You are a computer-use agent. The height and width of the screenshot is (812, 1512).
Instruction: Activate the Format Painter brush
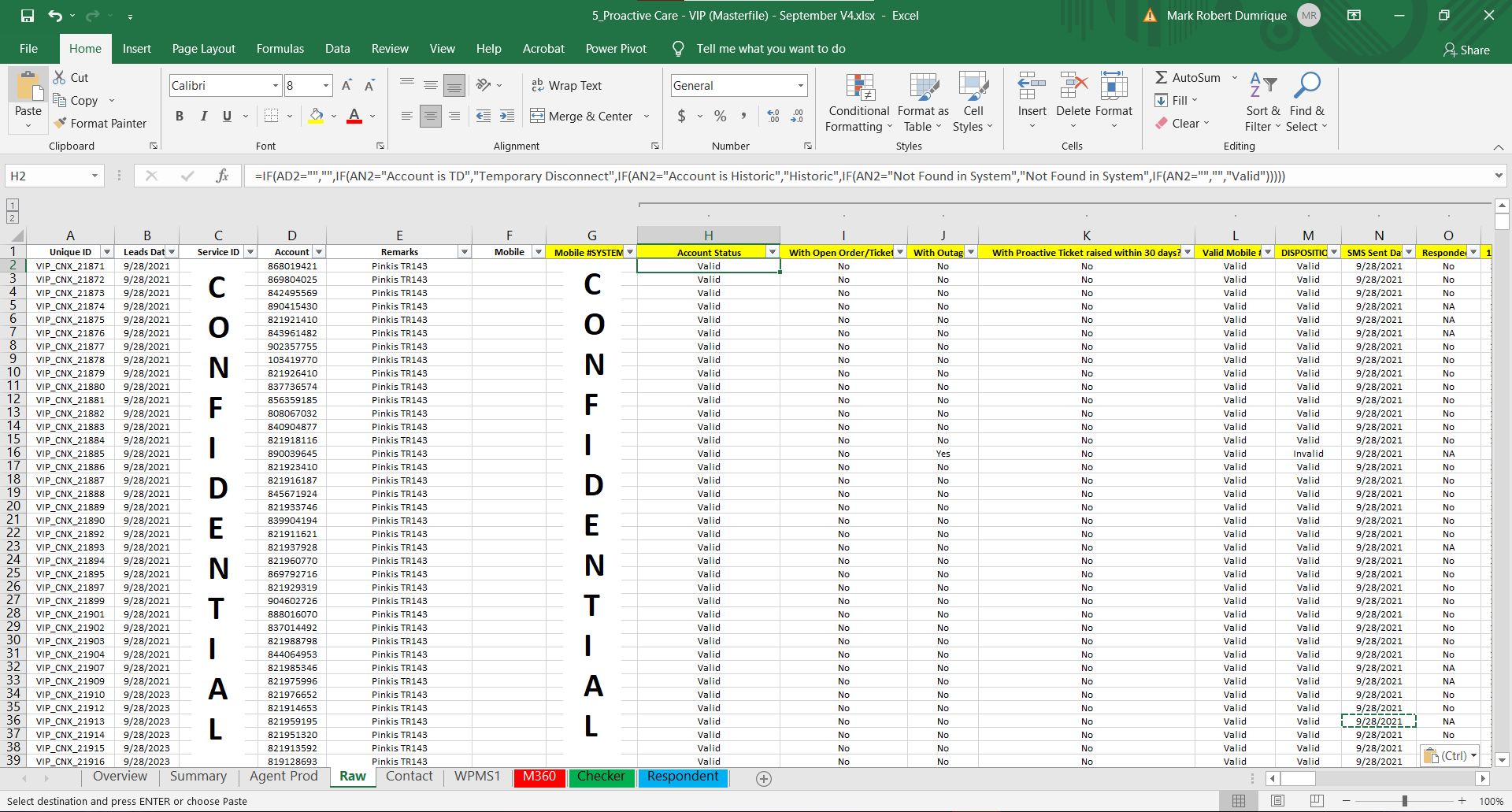(x=60, y=123)
